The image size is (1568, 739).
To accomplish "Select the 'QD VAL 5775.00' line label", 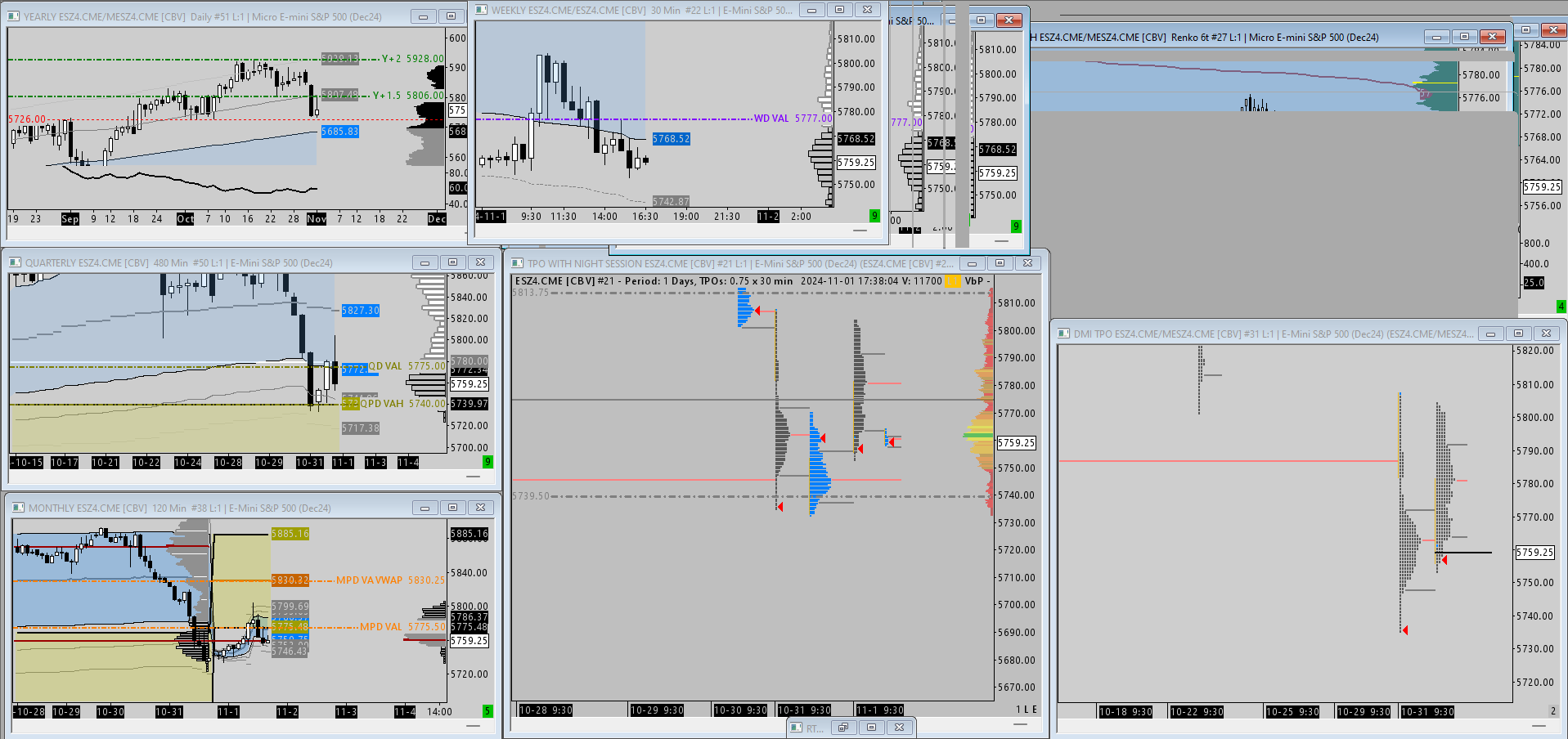I will point(407,366).
